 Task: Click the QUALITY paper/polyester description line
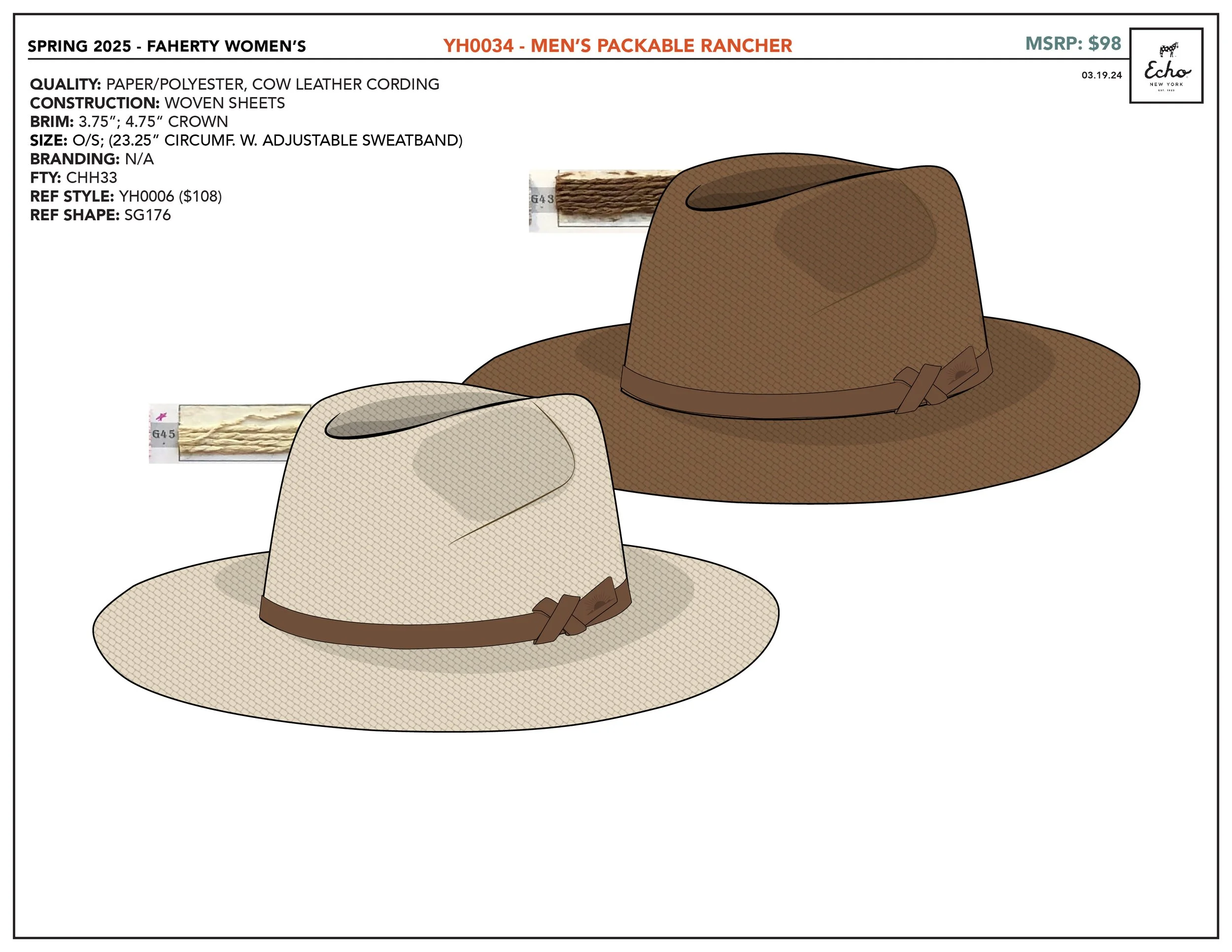[x=234, y=85]
